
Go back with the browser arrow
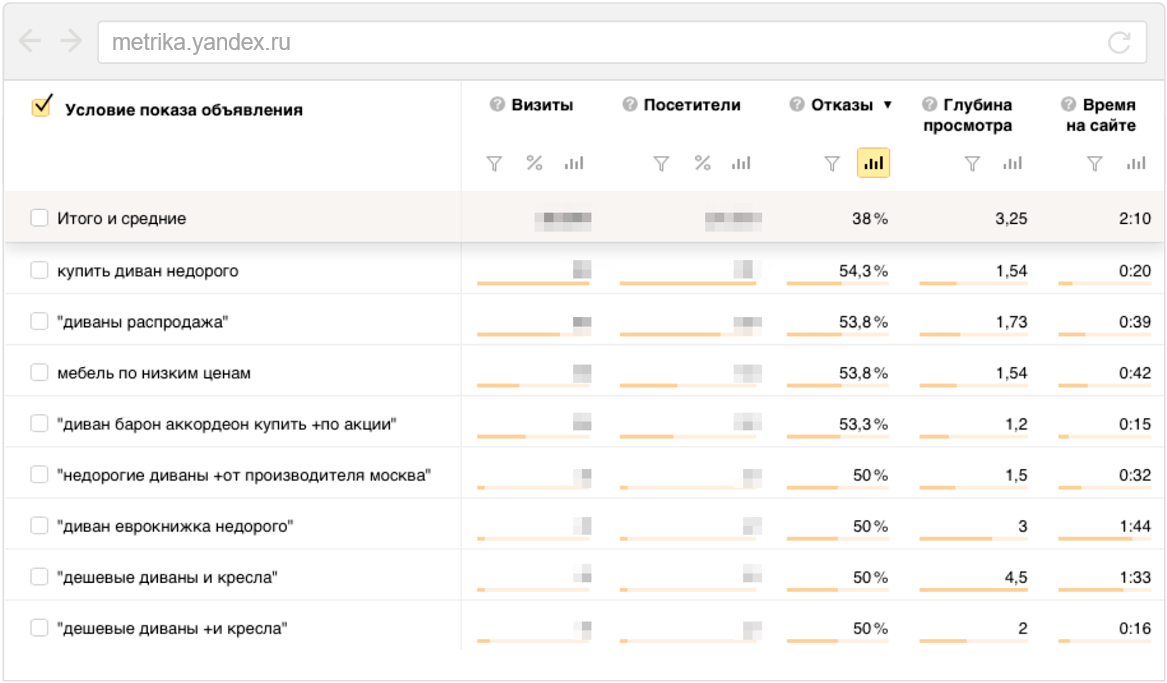click(30, 41)
